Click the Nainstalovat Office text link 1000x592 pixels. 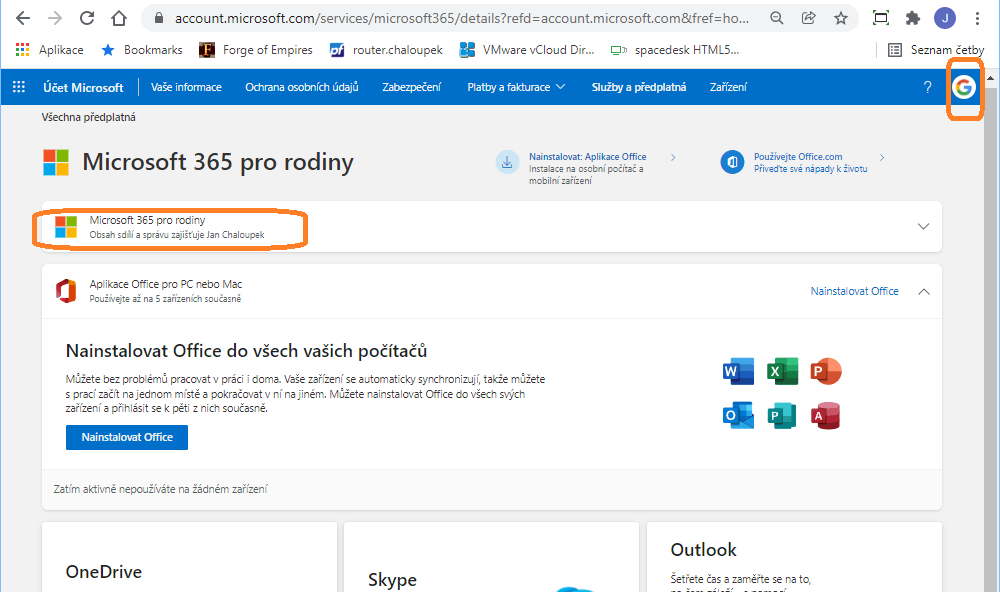pyautogui.click(x=855, y=291)
